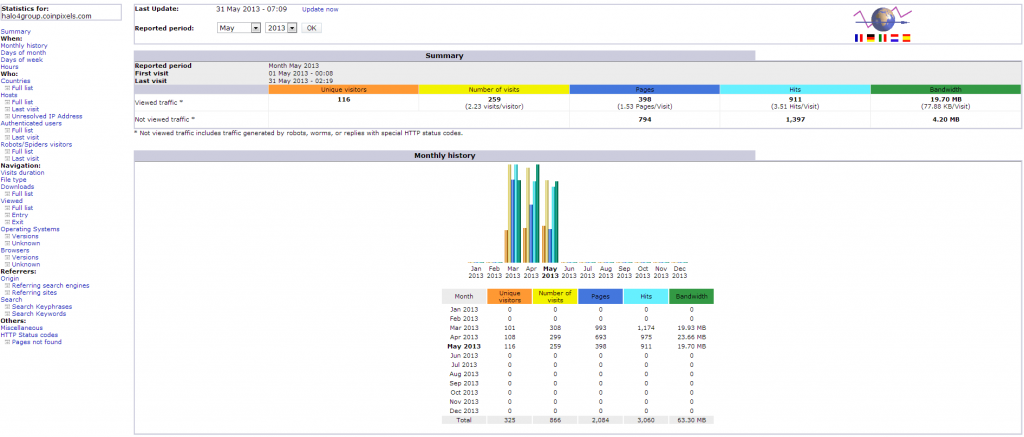Open Unknown under Operating Systems
The width and height of the screenshot is (1024, 437).
tap(25, 243)
